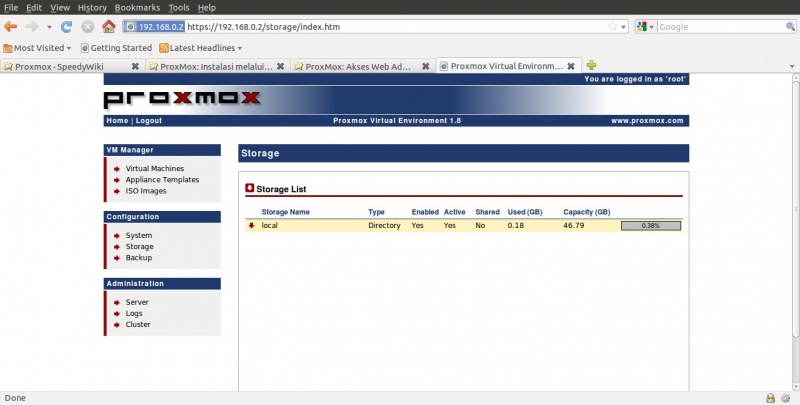Viewport: 800px width, 405px height.
Task: Open the Getting Started bookmark
Action: click(116, 48)
